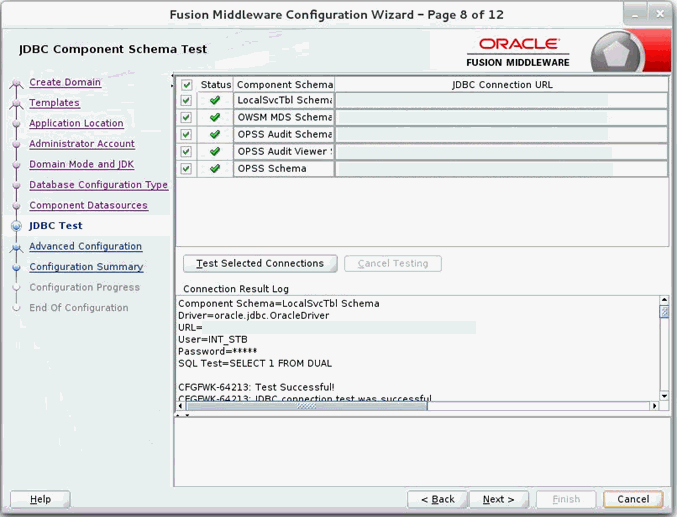The height and width of the screenshot is (517, 677).
Task: Open Component Datasources step
Action: pyautogui.click(x=89, y=205)
